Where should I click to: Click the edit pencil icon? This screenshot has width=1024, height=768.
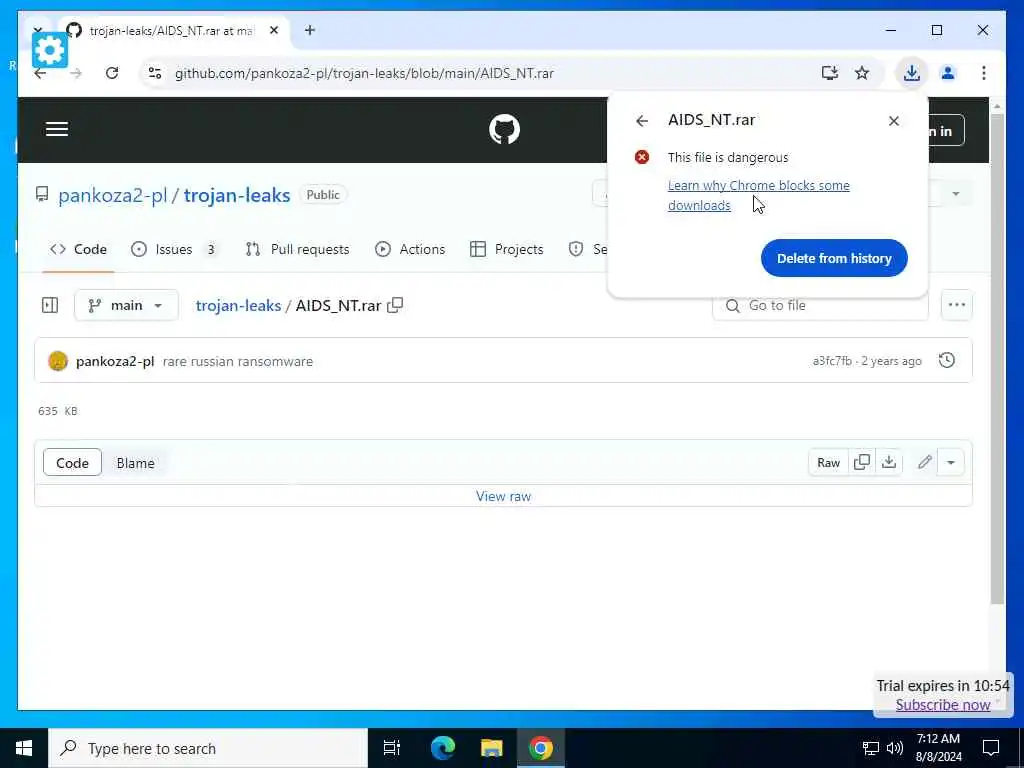coord(924,462)
